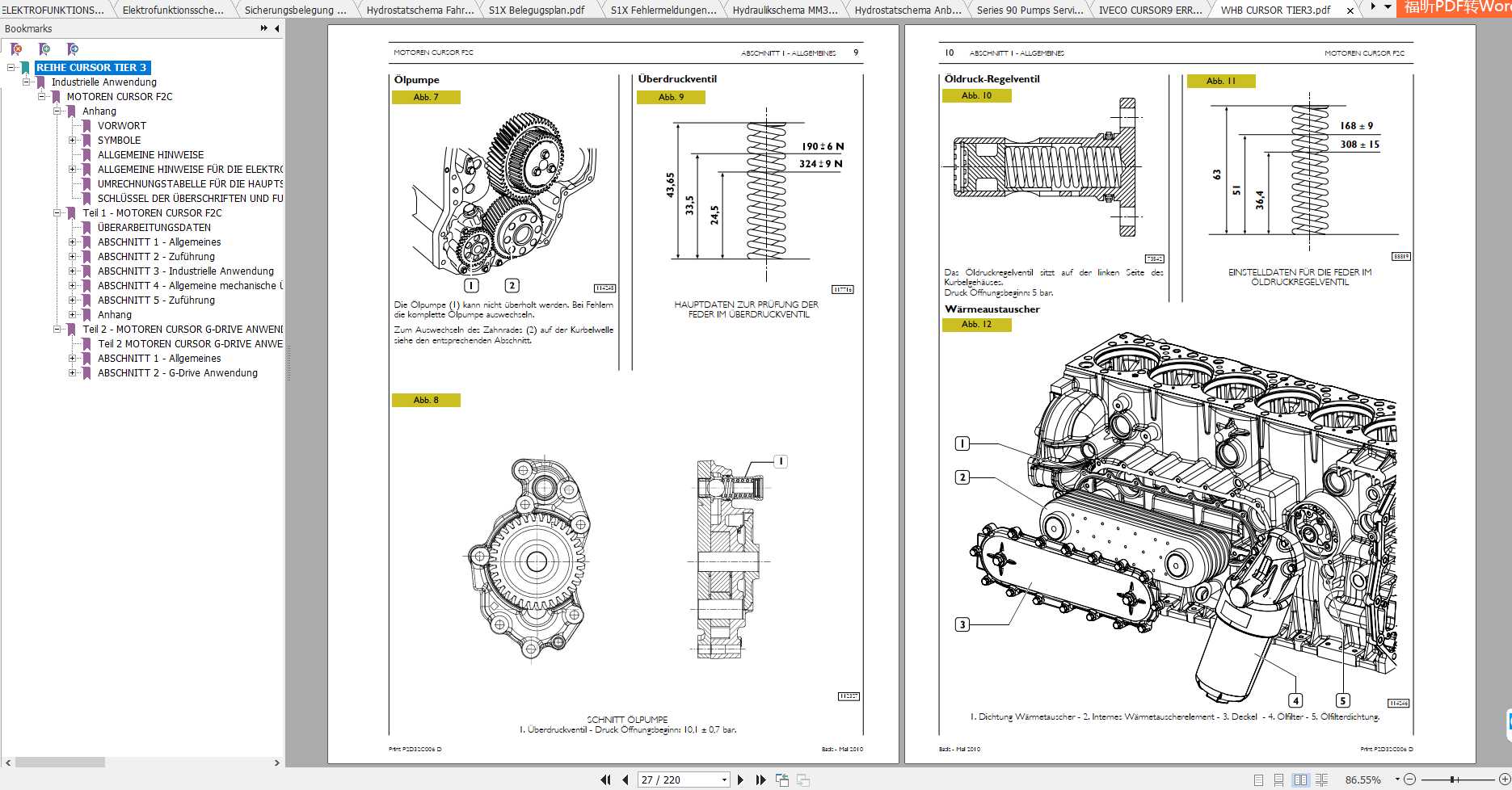
Task: Go to the previous page
Action: click(x=625, y=779)
